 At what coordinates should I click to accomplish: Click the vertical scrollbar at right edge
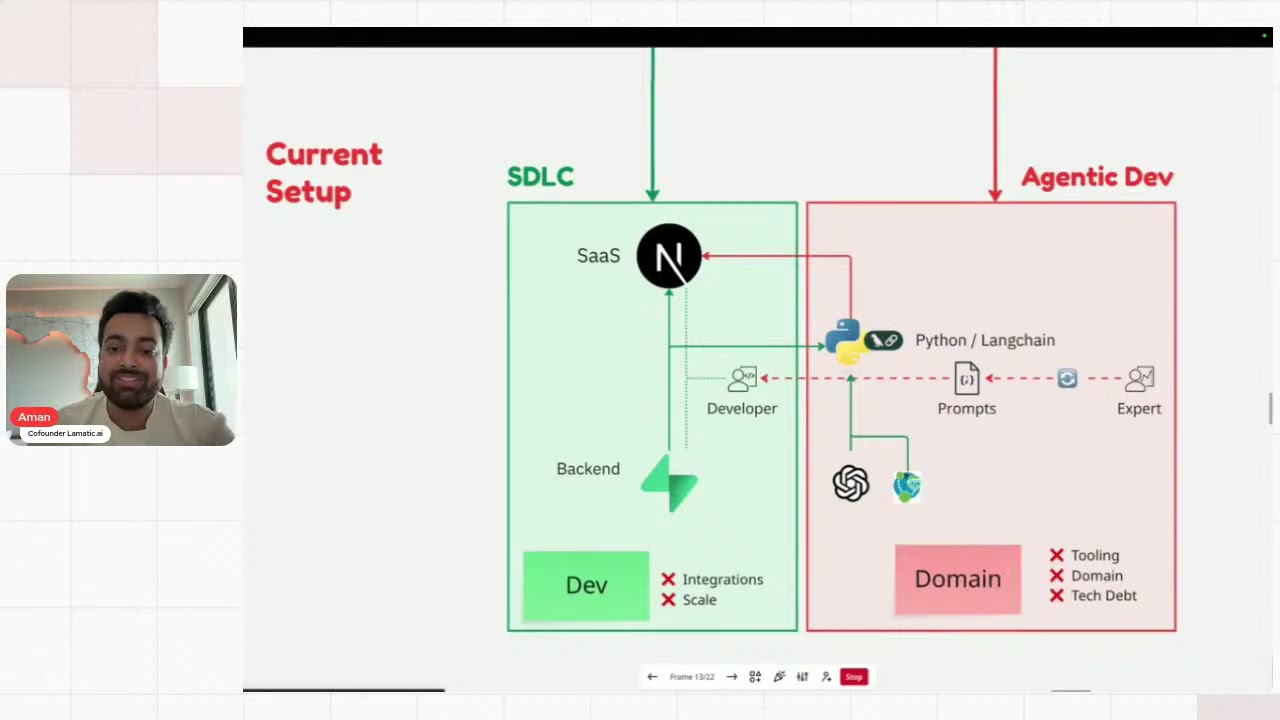pos(1272,409)
